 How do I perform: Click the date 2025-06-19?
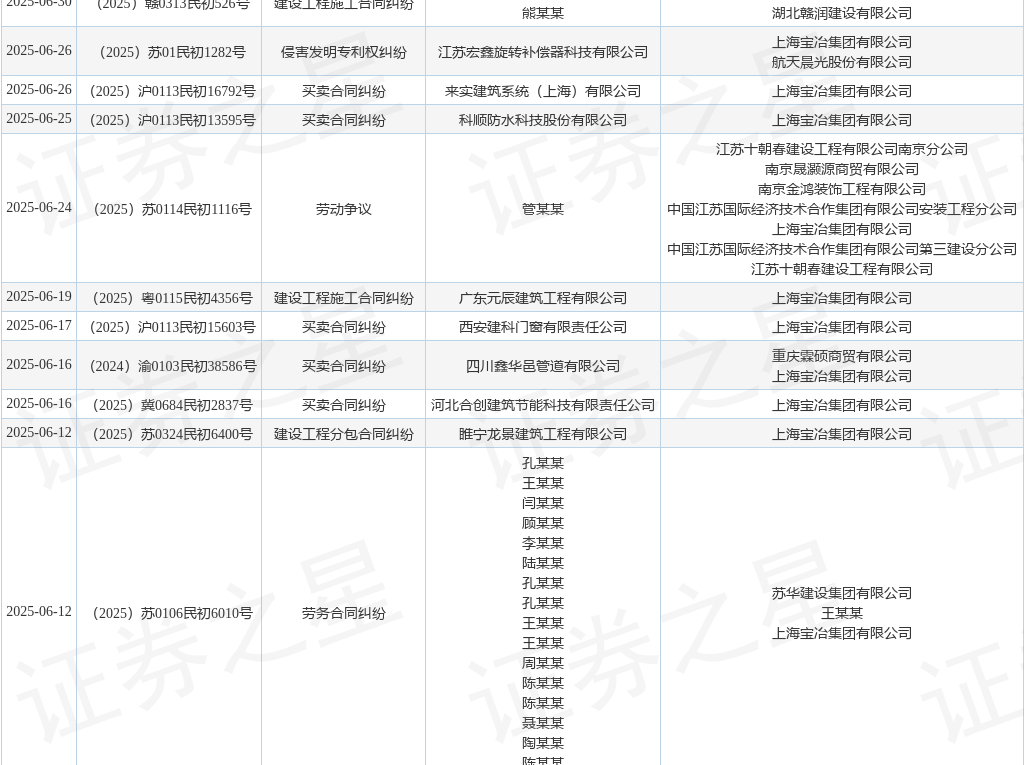click(39, 297)
